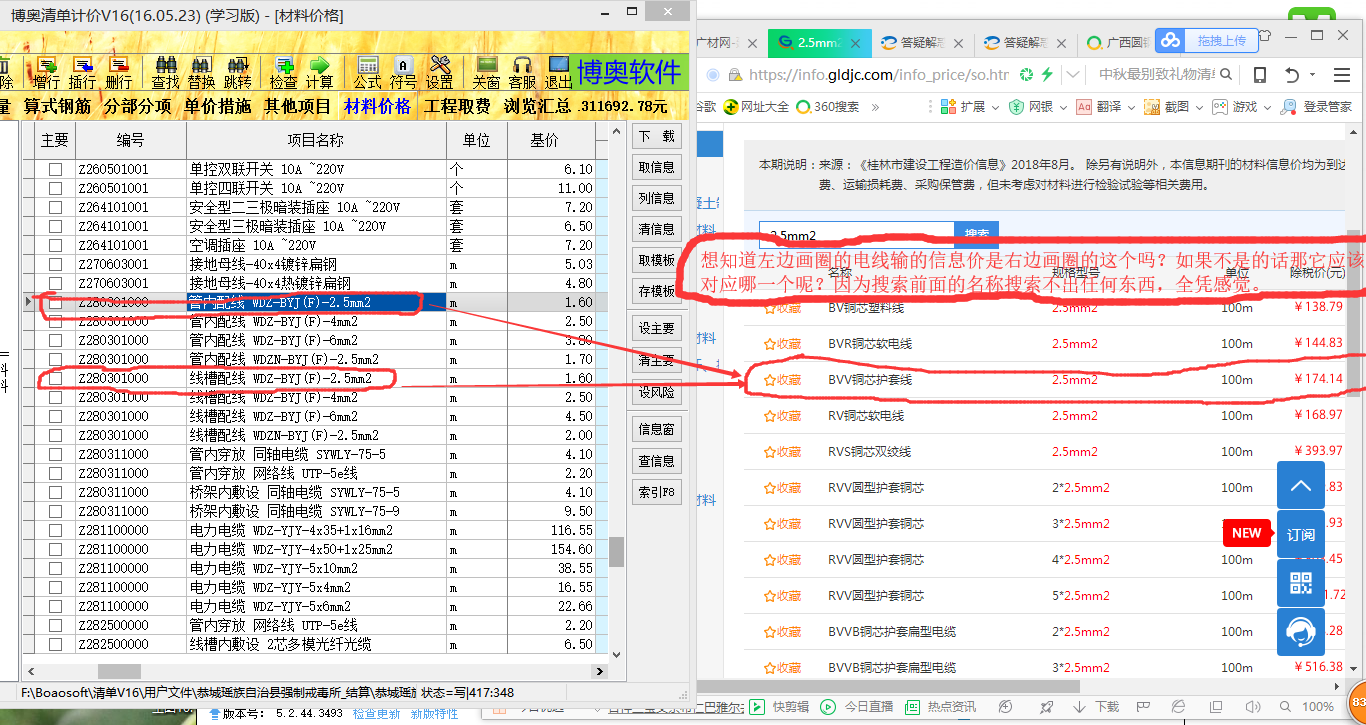Switch to the 分部分项 tab
This screenshot has width=1366, height=725.
pos(137,107)
